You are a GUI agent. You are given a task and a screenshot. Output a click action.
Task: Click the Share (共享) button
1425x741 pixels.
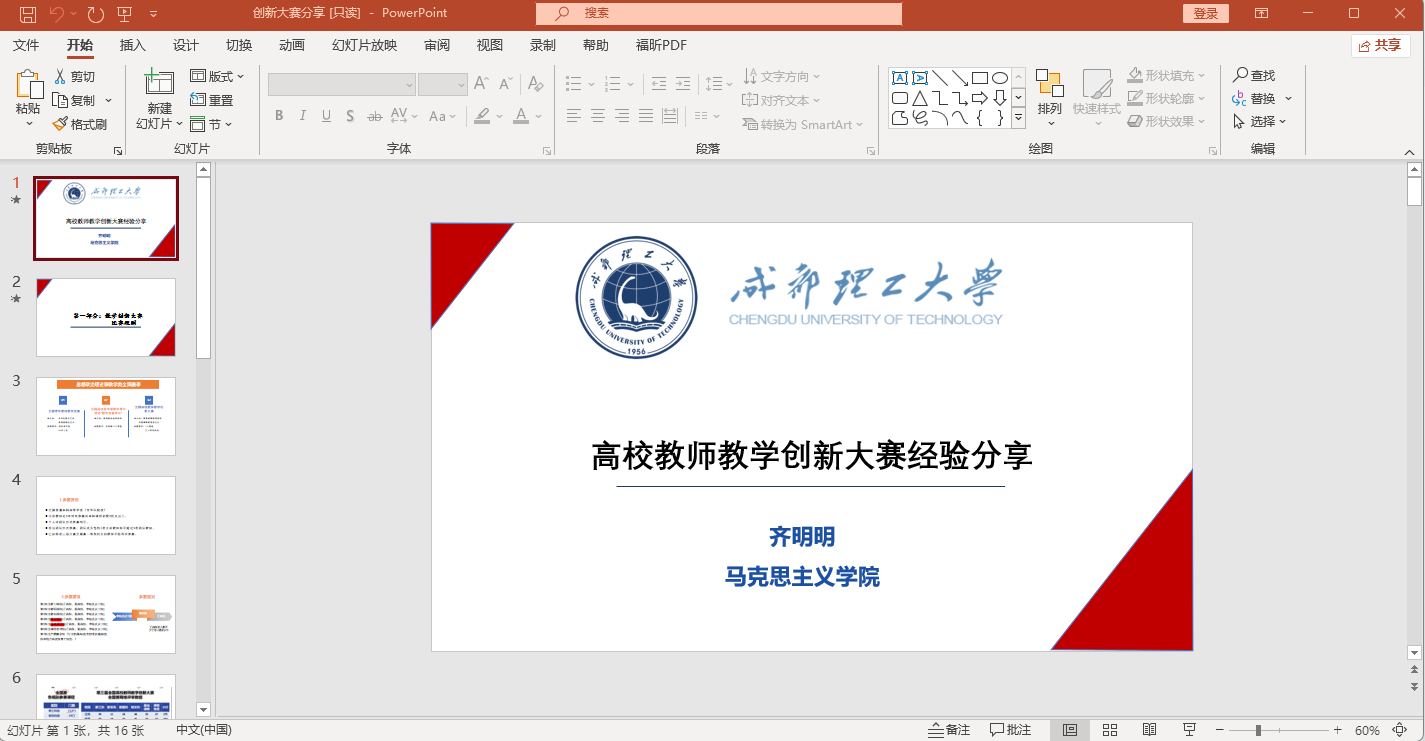(x=1380, y=45)
